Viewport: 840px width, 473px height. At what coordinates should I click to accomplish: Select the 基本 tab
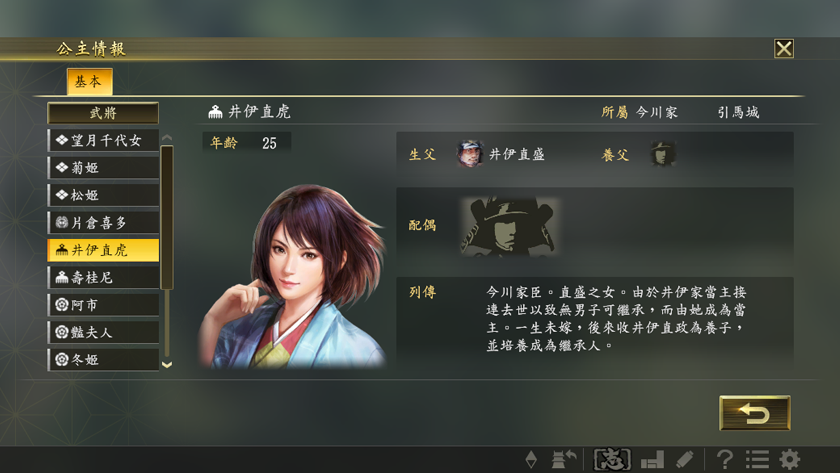[89, 81]
